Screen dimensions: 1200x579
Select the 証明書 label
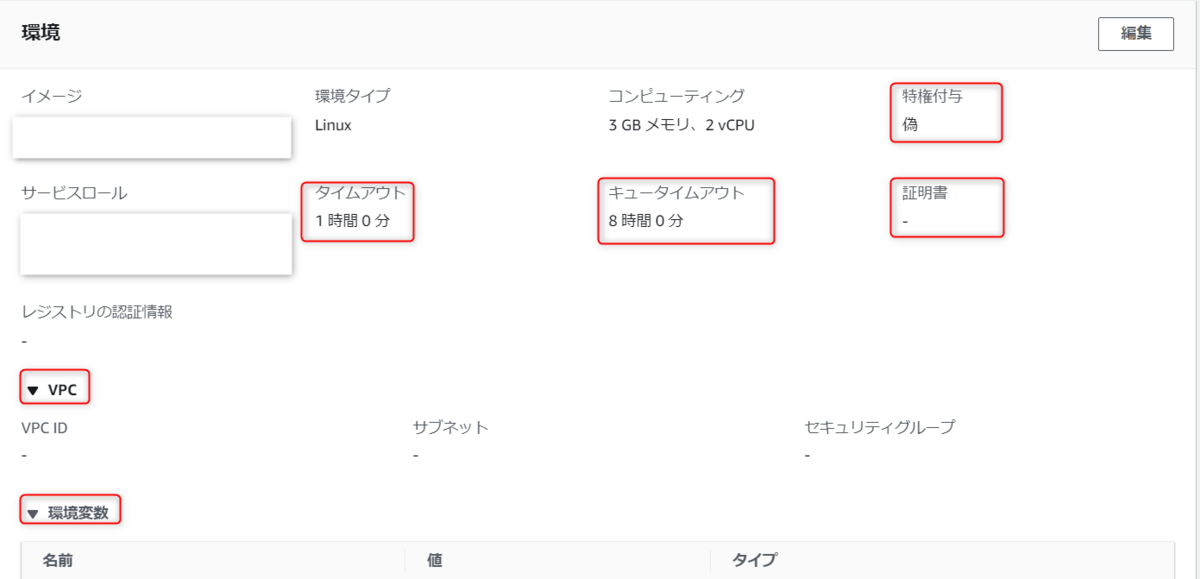click(x=925, y=193)
